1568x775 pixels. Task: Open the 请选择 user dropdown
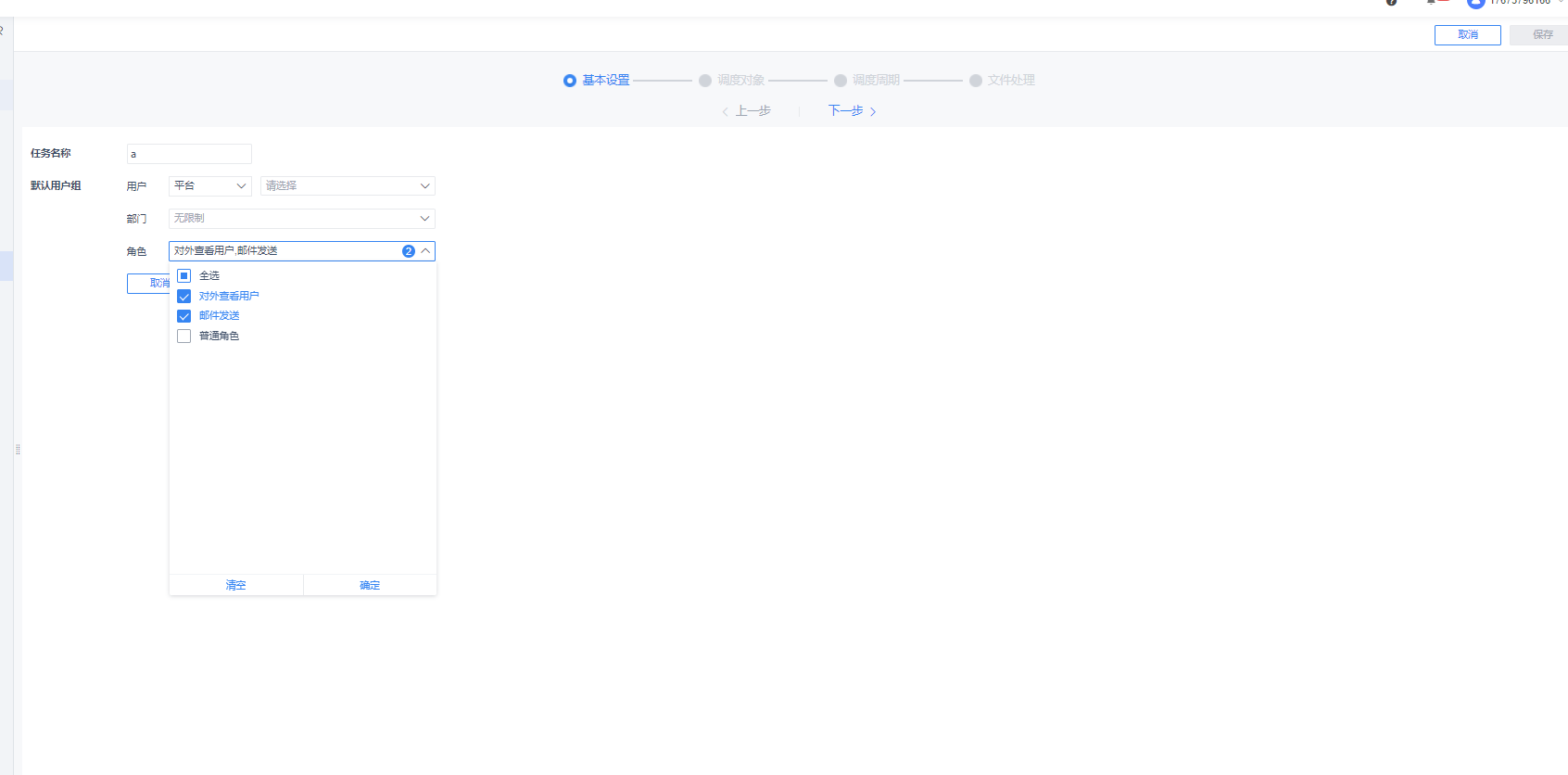(348, 186)
